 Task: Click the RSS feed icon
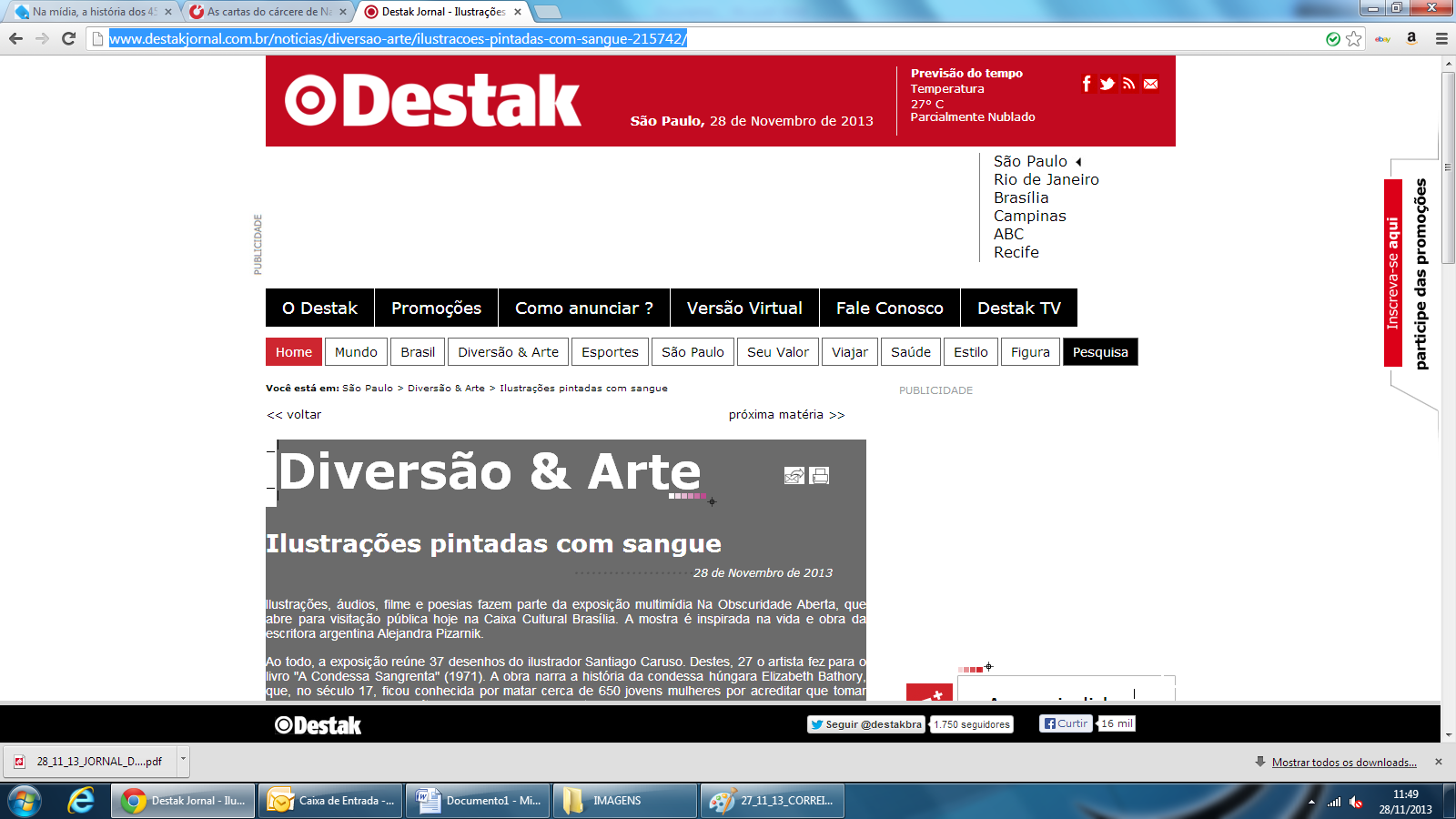(x=1128, y=84)
